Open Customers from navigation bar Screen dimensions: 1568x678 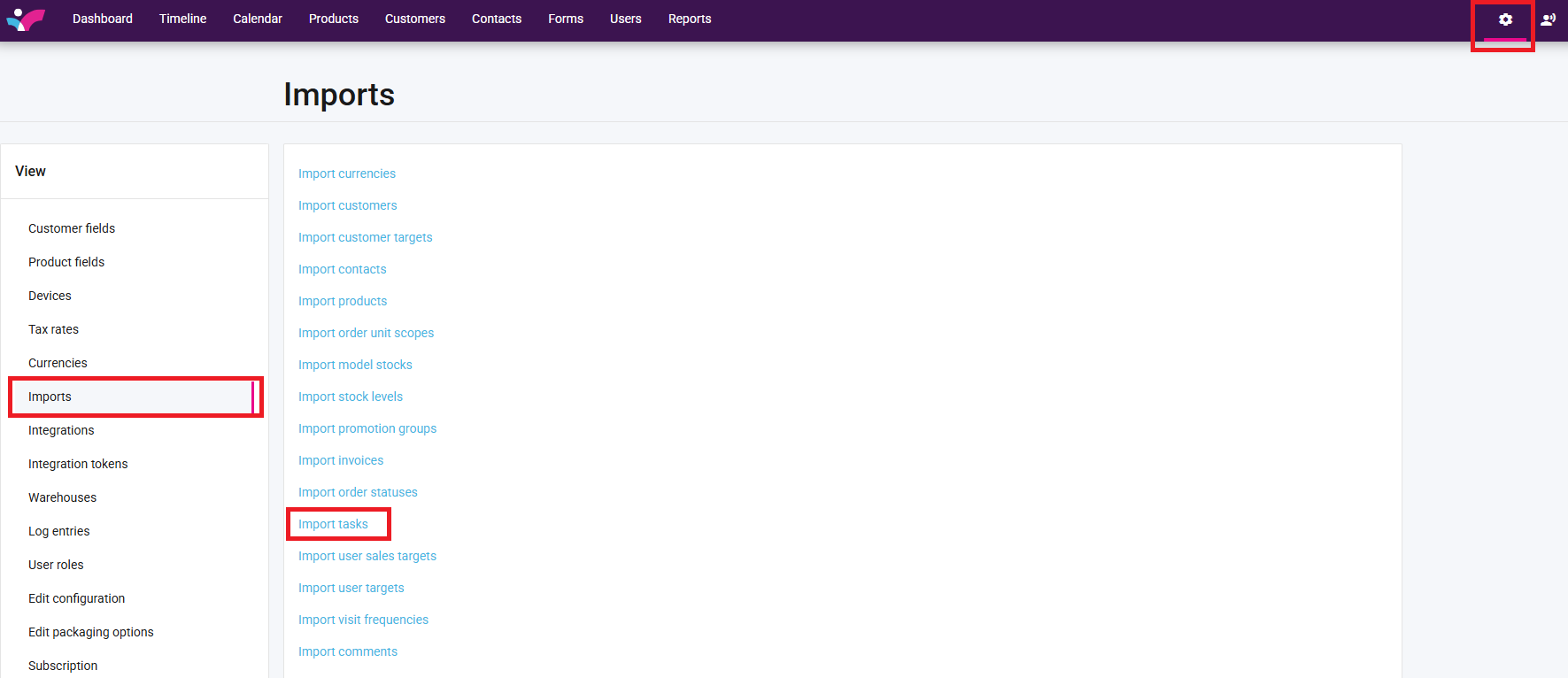415,19
